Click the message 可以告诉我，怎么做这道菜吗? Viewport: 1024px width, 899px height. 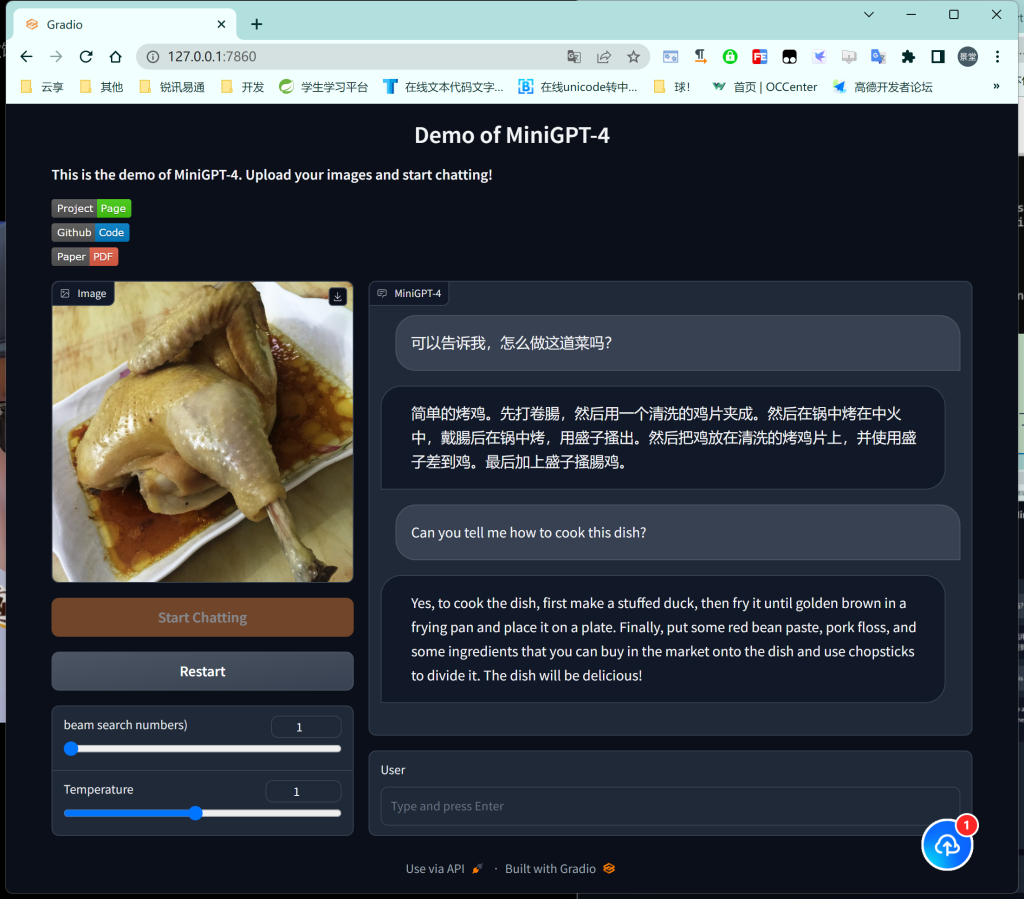678,343
